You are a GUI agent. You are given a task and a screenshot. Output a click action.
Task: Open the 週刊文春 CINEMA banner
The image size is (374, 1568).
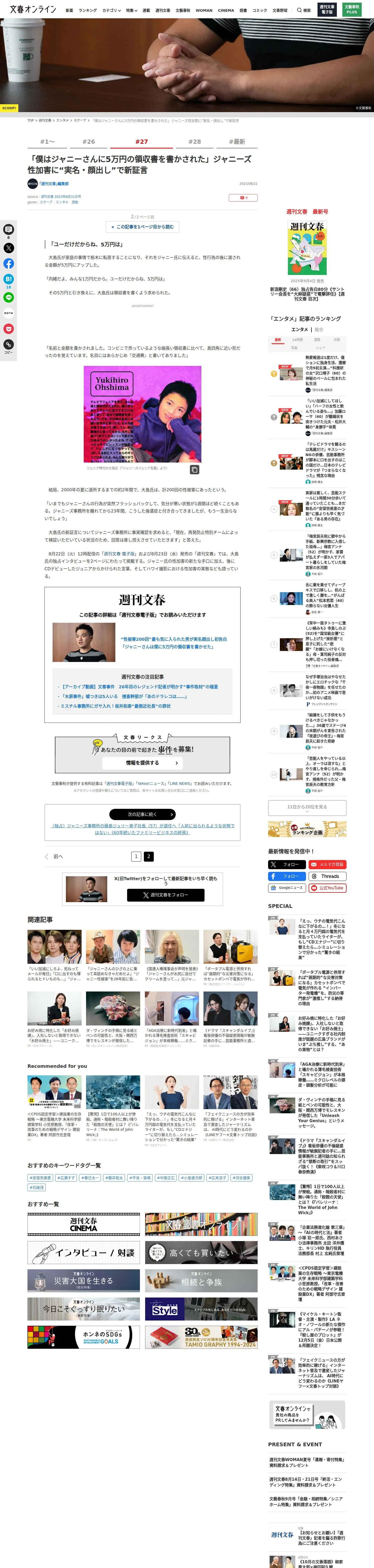(x=83, y=1224)
